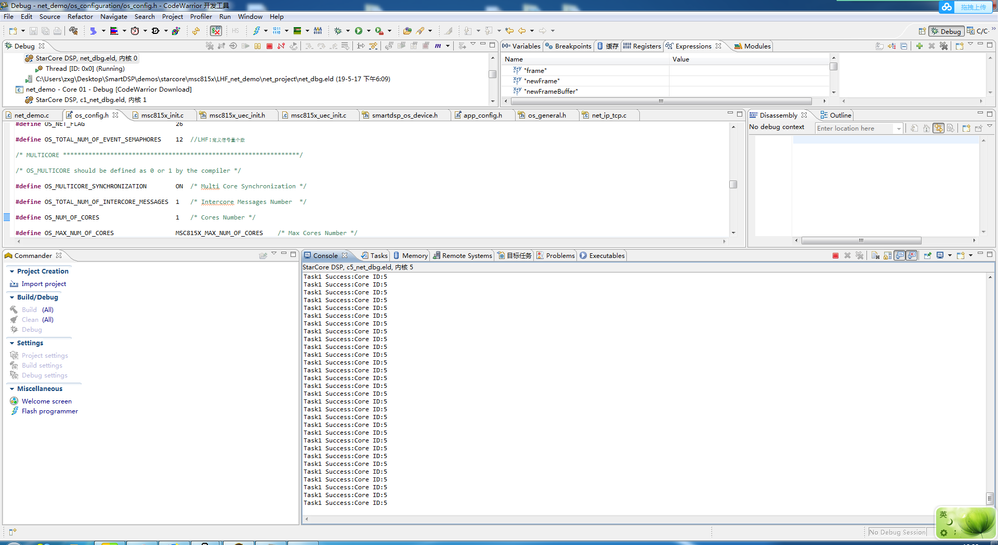Click the red X build target toolbar icon
The height and width of the screenshot is (545, 998).
[x=216, y=31]
